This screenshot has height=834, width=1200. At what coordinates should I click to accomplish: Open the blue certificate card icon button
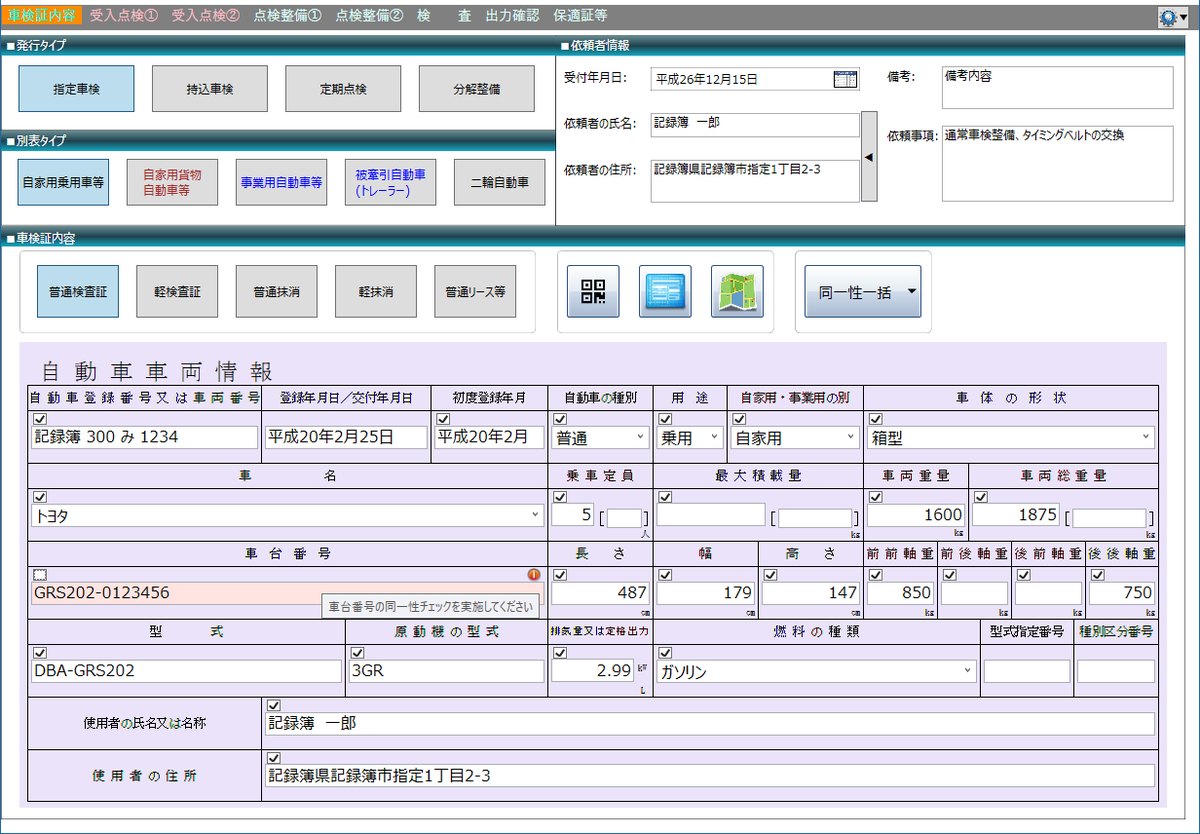[665, 291]
